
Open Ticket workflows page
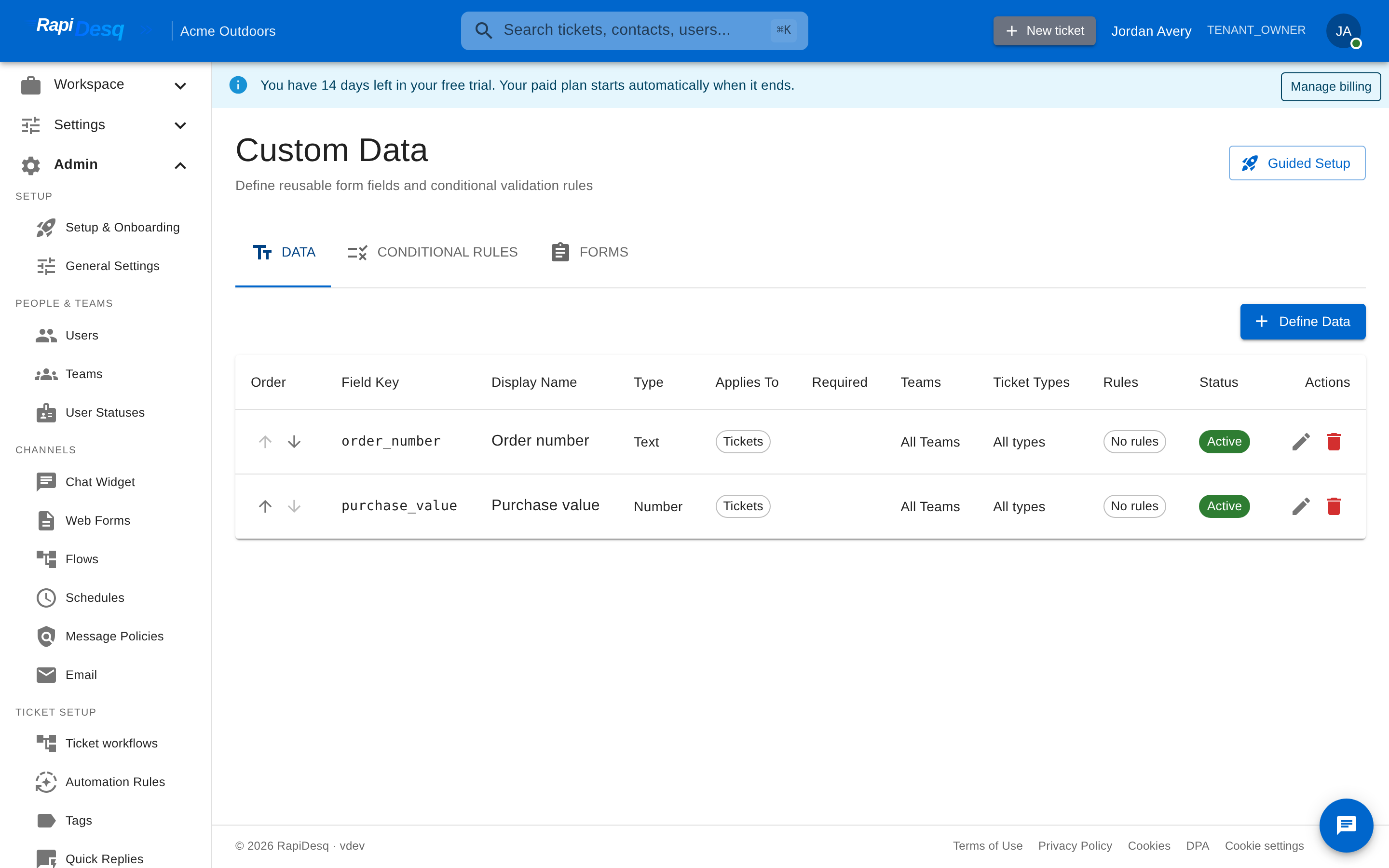[x=106, y=743]
